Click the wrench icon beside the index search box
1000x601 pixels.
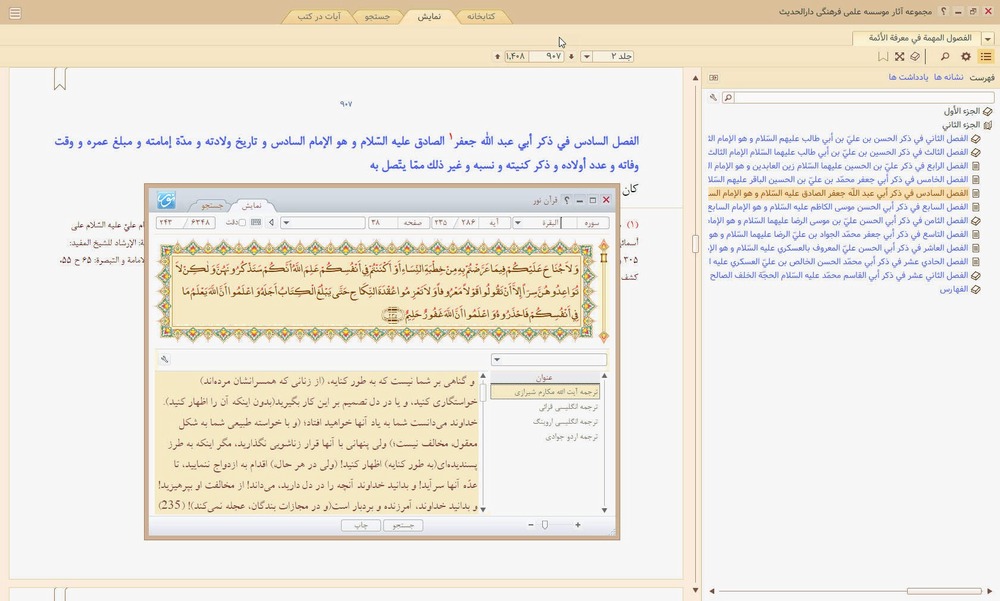point(713,97)
